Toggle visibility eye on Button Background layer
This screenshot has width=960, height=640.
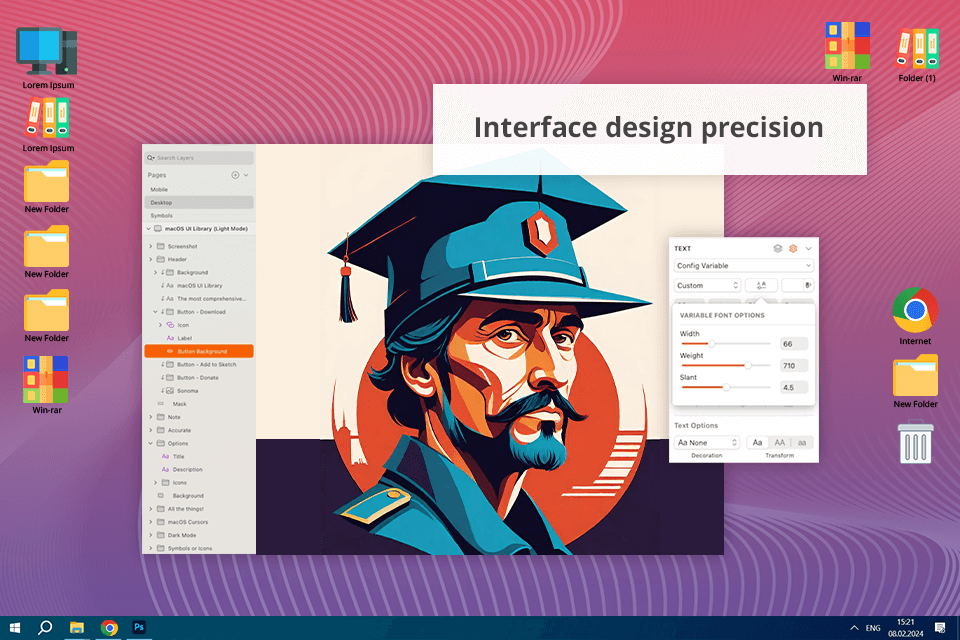170,352
